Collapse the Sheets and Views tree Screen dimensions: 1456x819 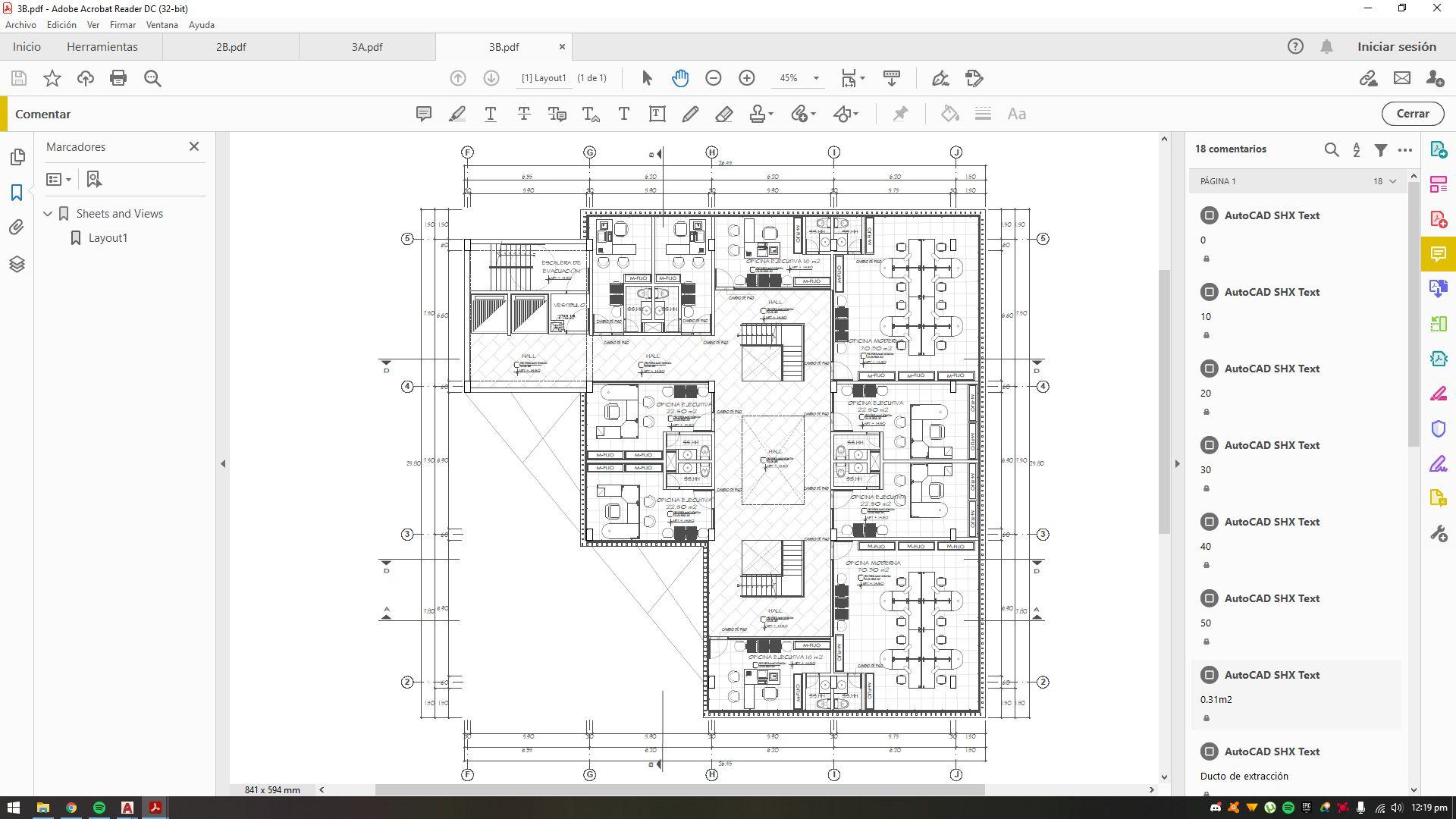tap(48, 214)
